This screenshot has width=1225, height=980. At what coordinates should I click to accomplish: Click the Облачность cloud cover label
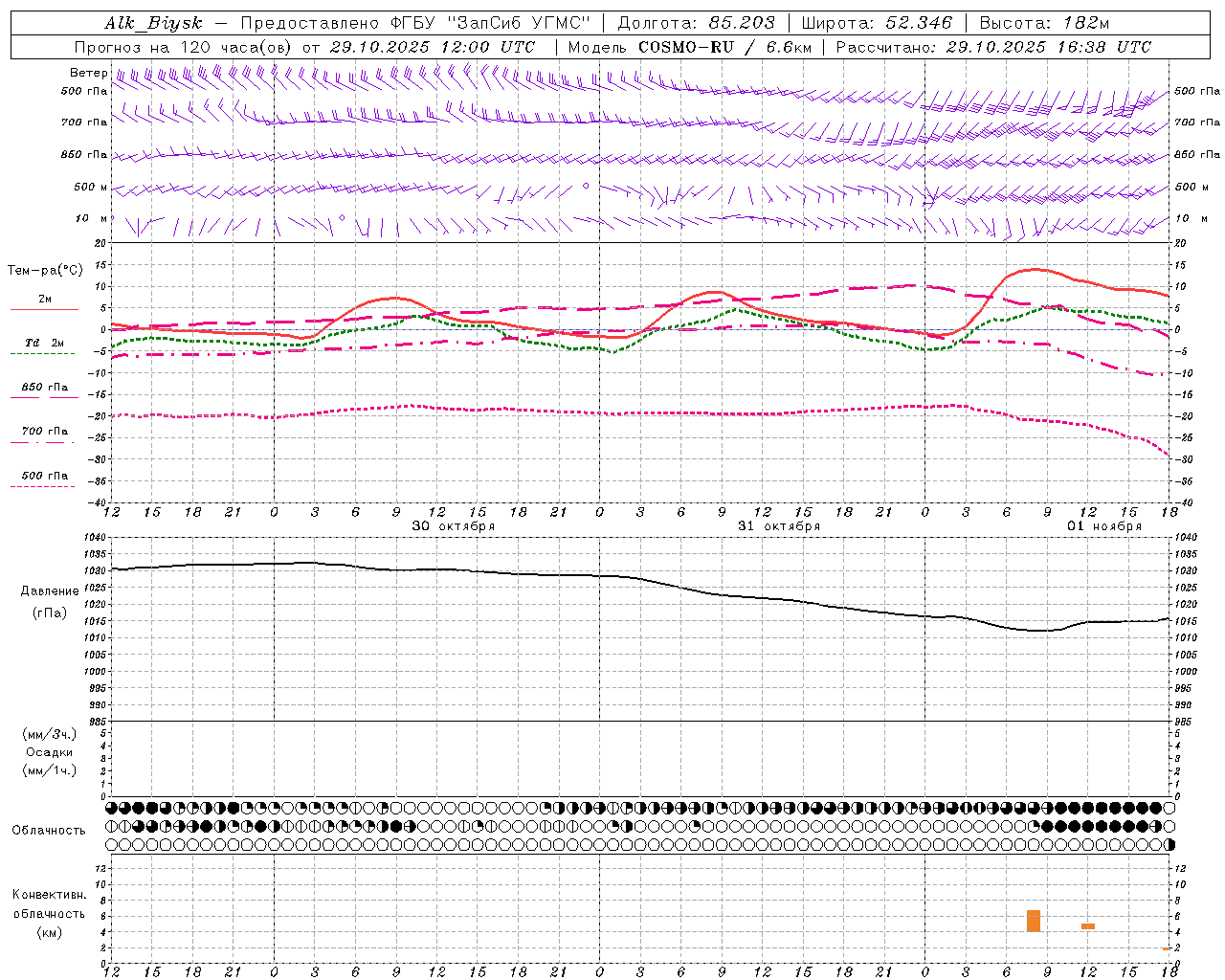(49, 830)
